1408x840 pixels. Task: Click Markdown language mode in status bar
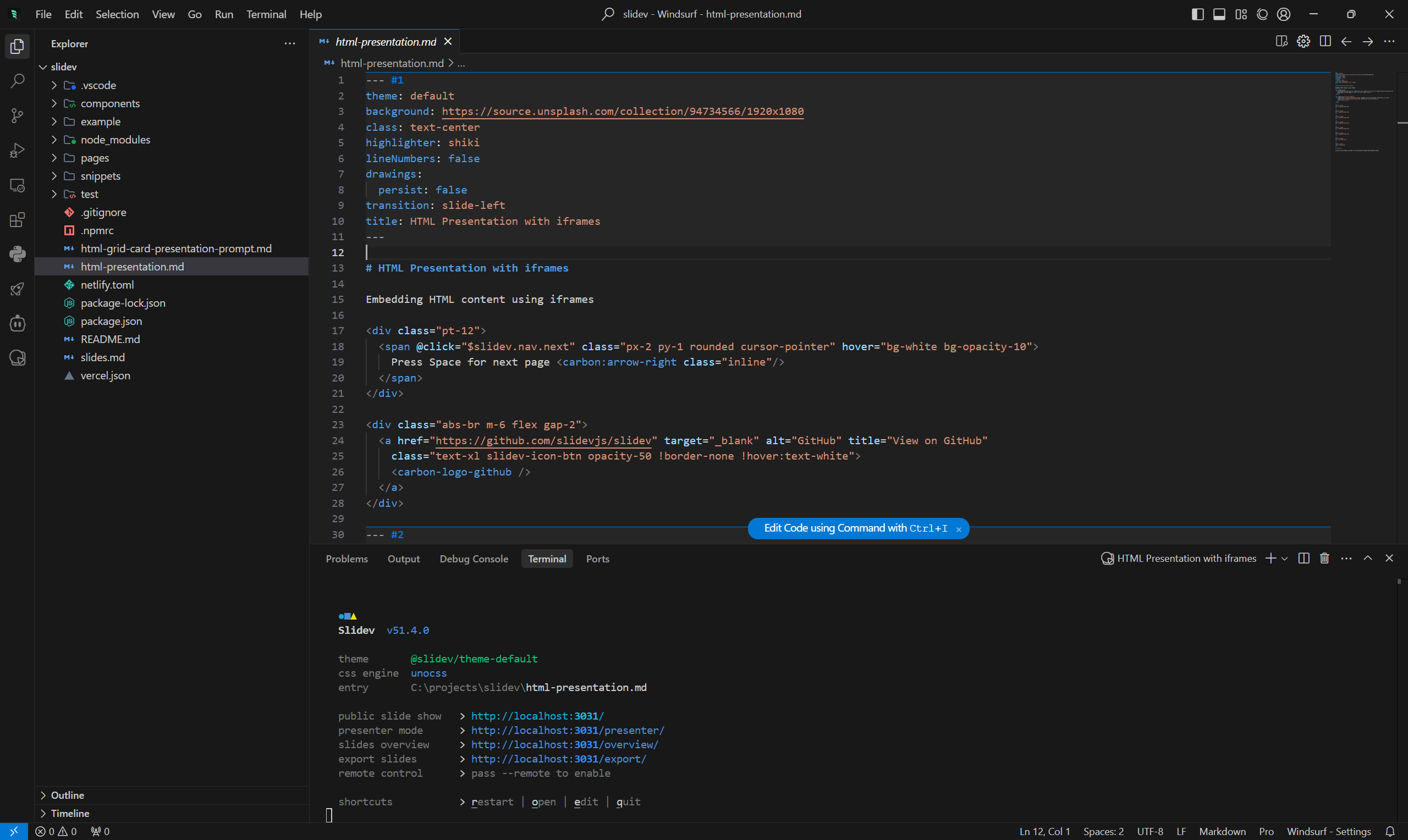point(1222,831)
